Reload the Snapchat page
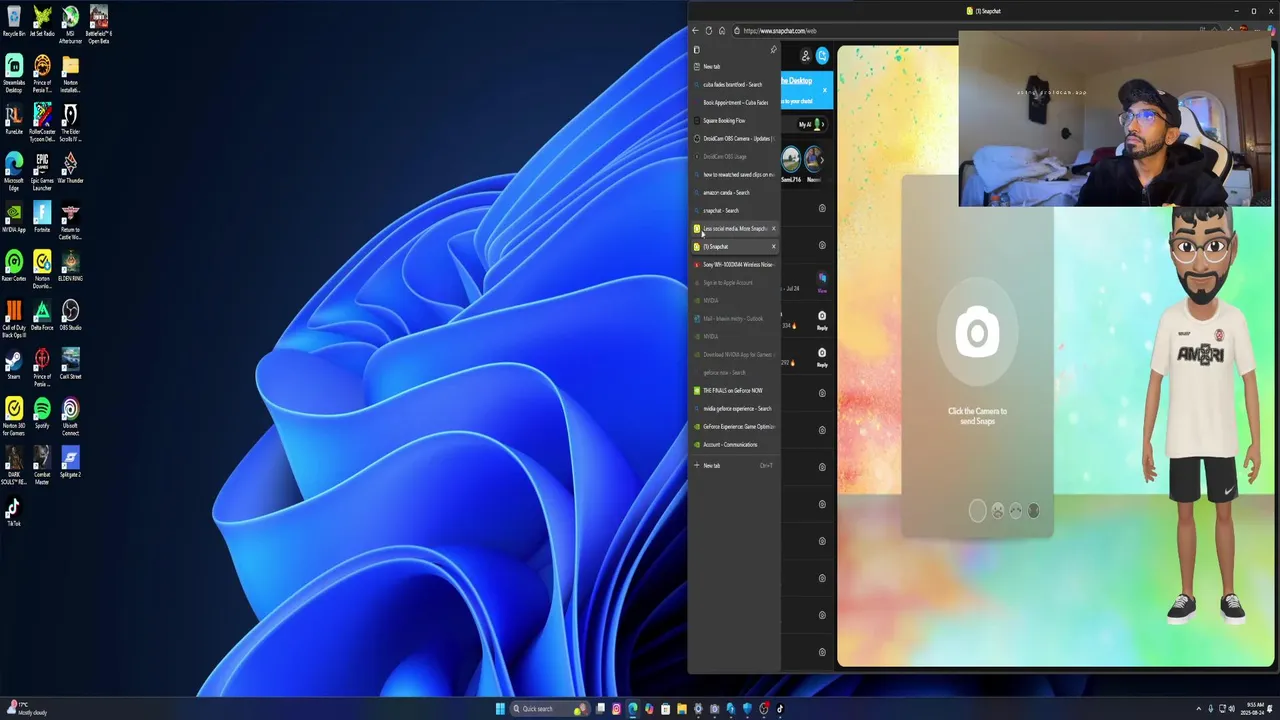The height and width of the screenshot is (720, 1280). click(709, 30)
